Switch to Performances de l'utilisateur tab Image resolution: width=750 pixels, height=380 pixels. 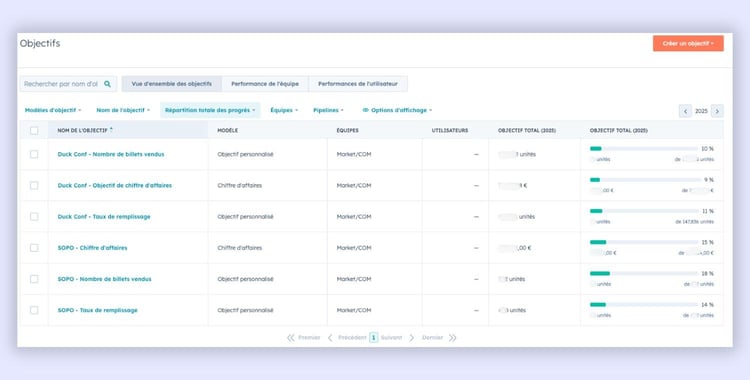coord(358,84)
